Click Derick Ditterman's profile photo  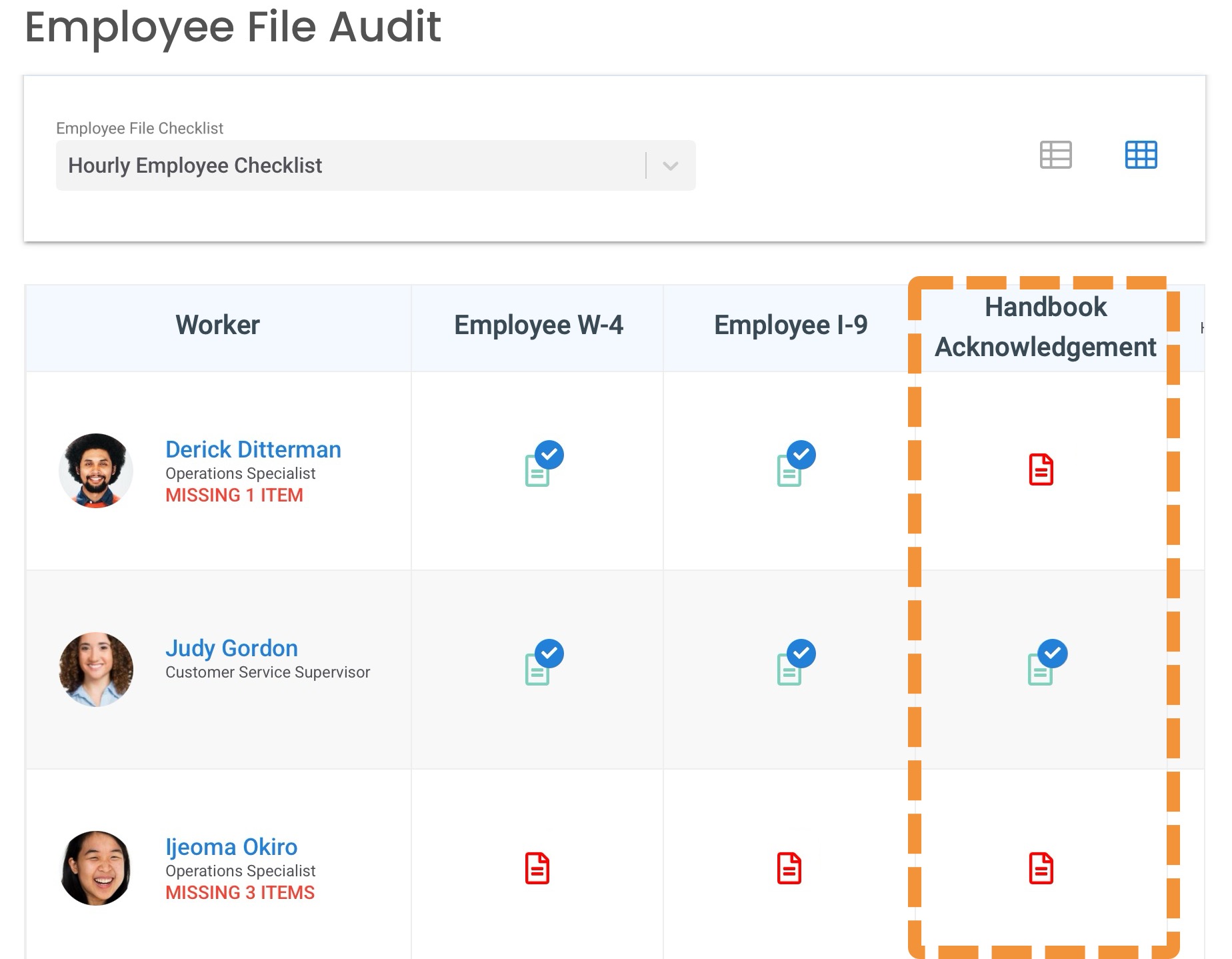[96, 471]
